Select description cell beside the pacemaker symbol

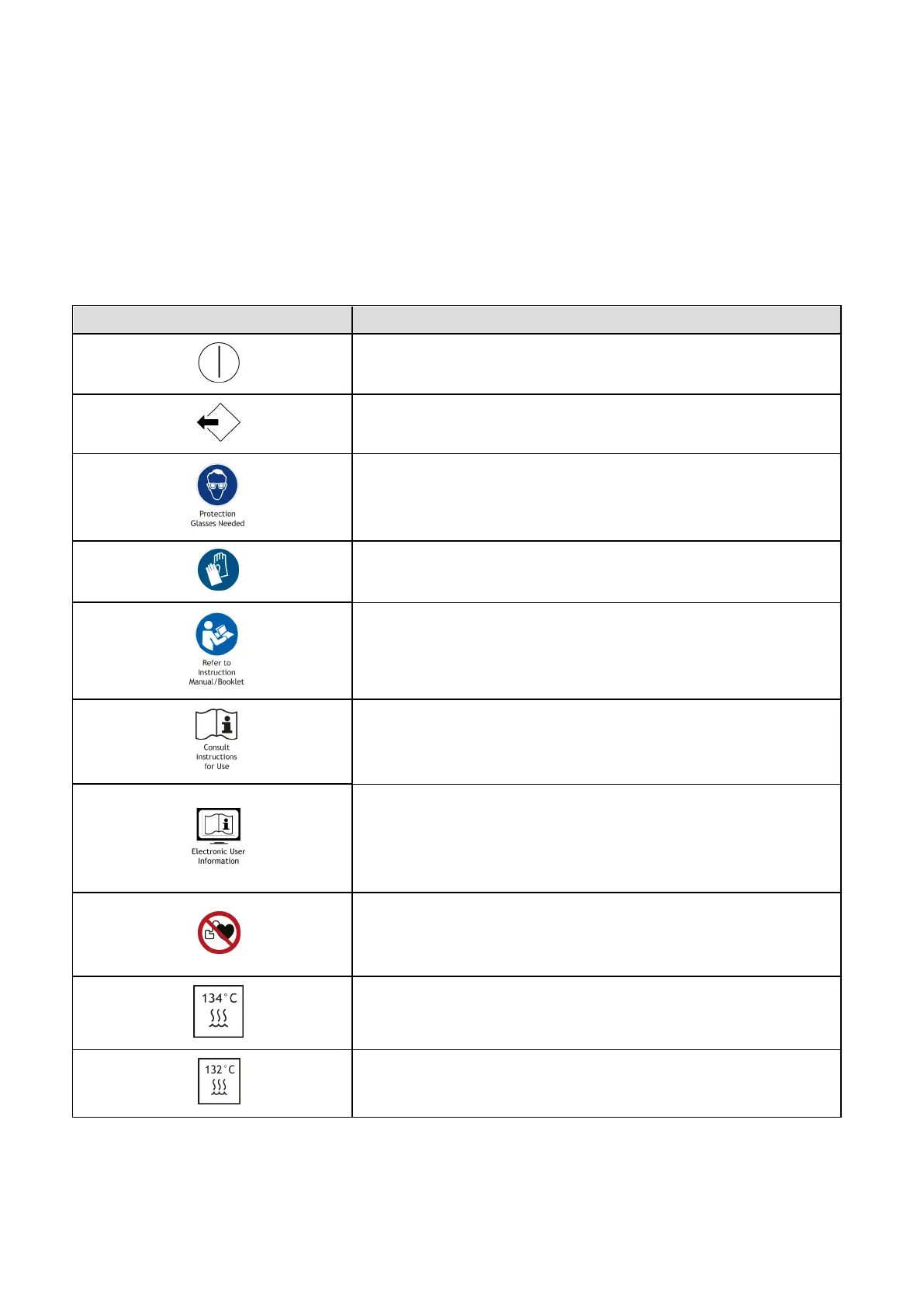pyautogui.click(x=596, y=934)
